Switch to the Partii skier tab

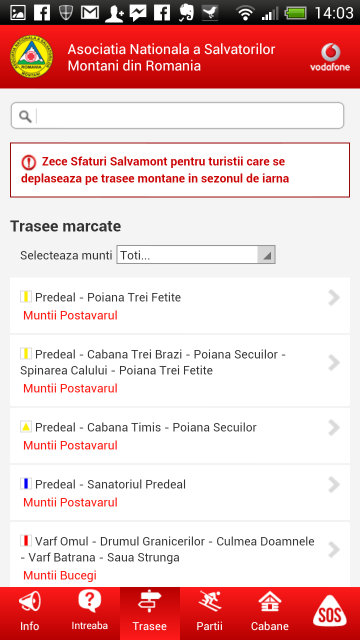210,613
